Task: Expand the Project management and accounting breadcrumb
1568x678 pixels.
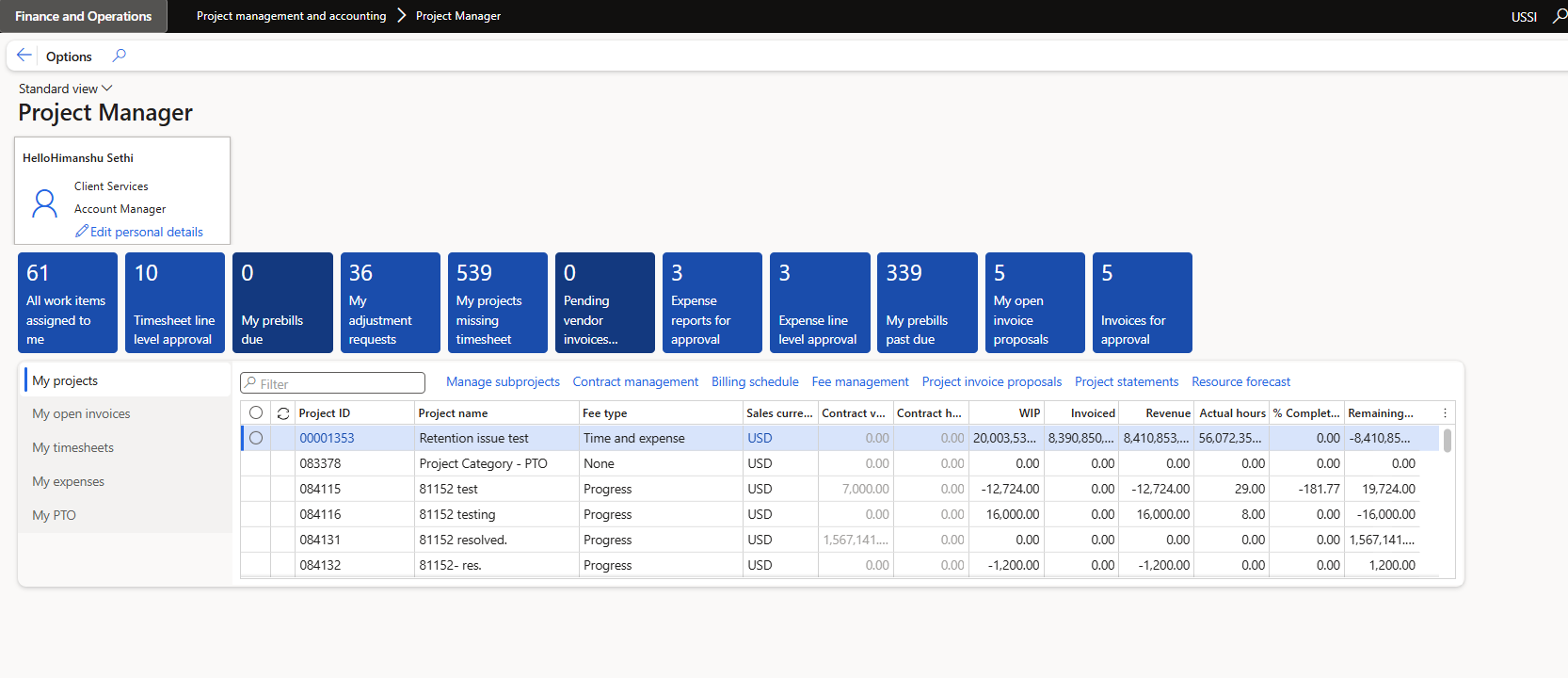Action: (291, 16)
